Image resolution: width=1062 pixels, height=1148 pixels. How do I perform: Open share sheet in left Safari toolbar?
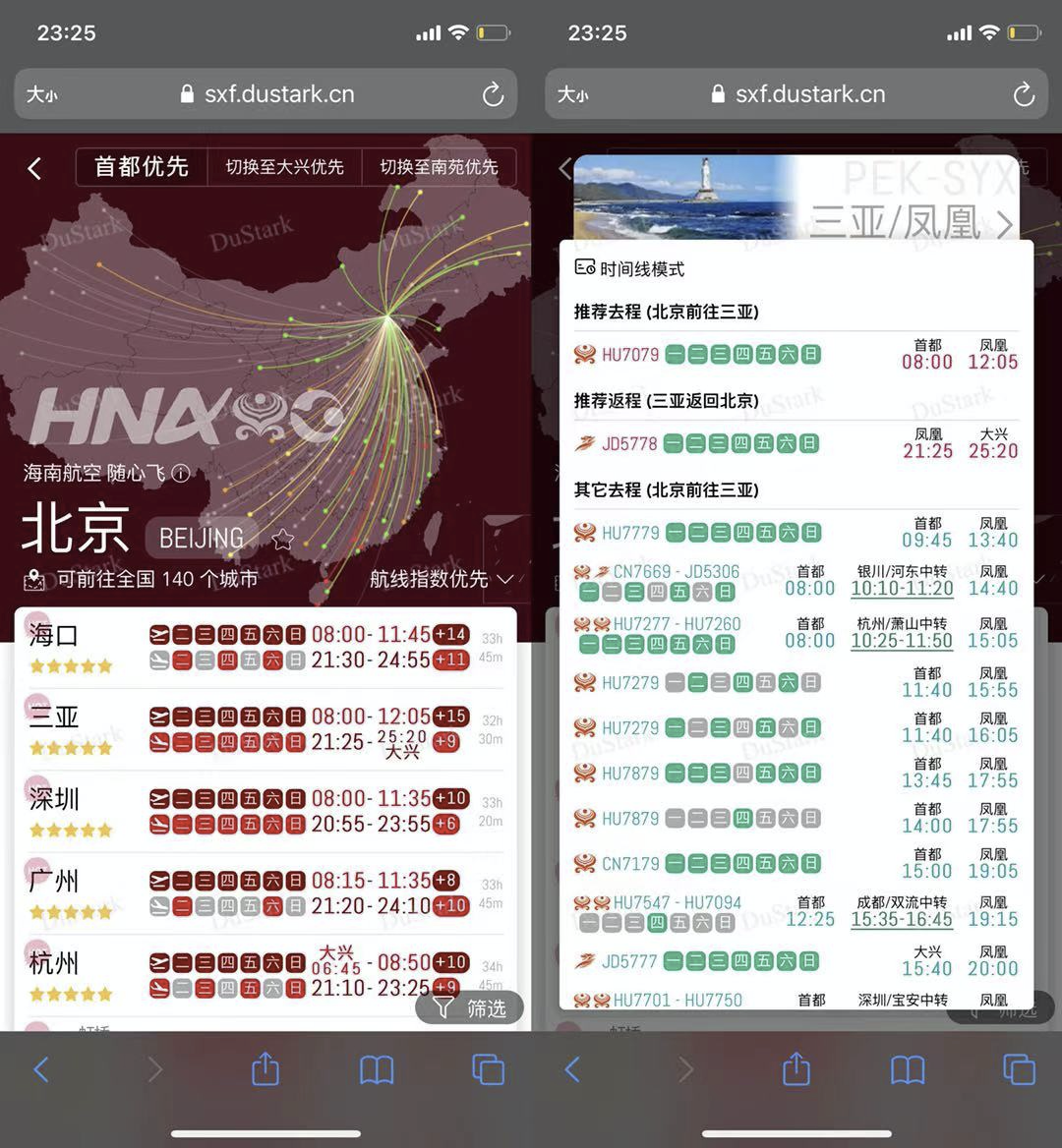tap(265, 1068)
